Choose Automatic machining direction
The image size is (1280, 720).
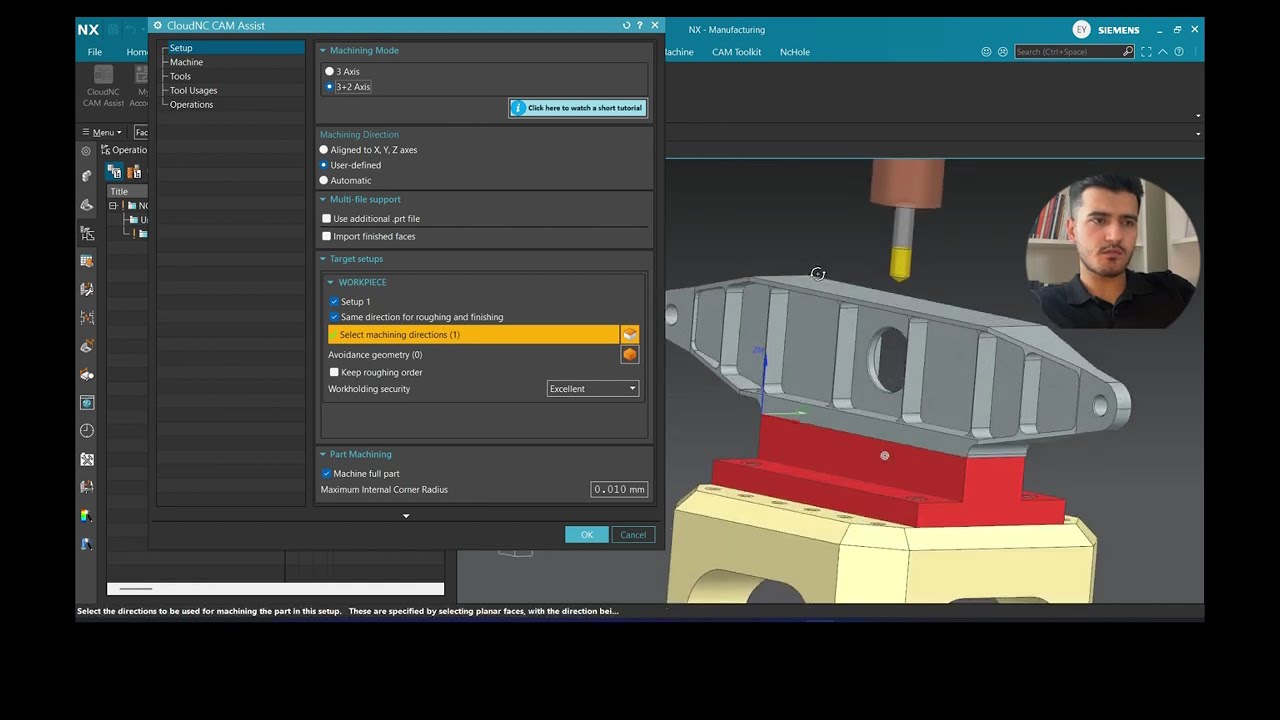(323, 181)
